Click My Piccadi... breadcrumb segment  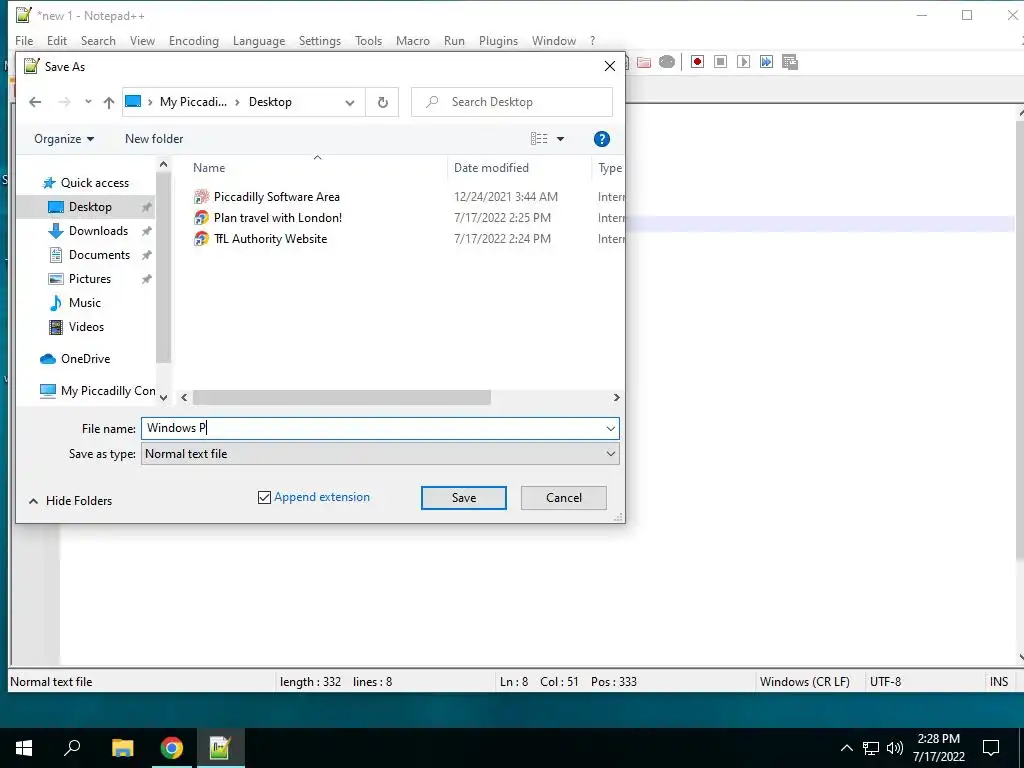(x=193, y=102)
